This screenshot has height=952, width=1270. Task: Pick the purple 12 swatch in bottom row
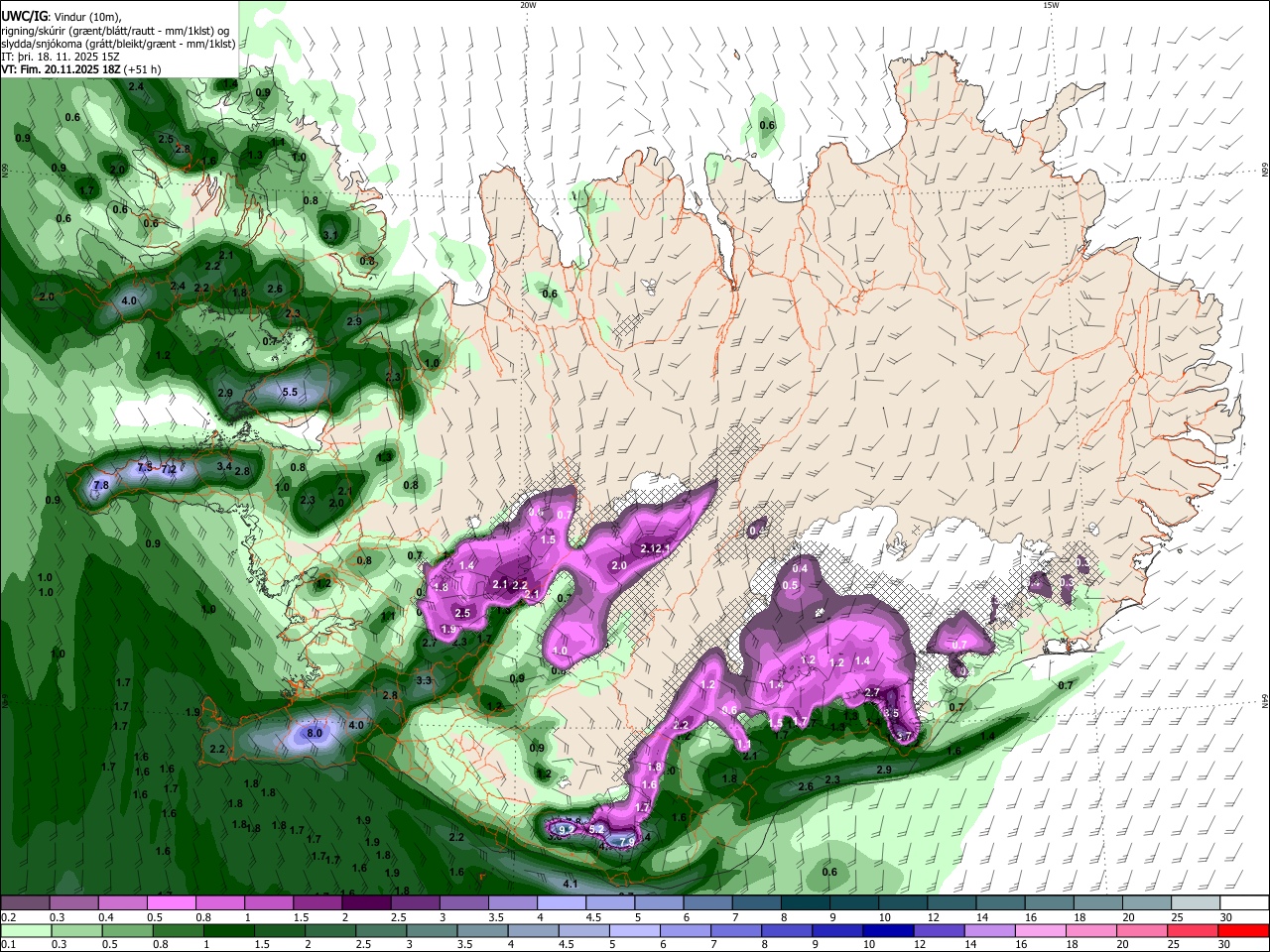939,930
